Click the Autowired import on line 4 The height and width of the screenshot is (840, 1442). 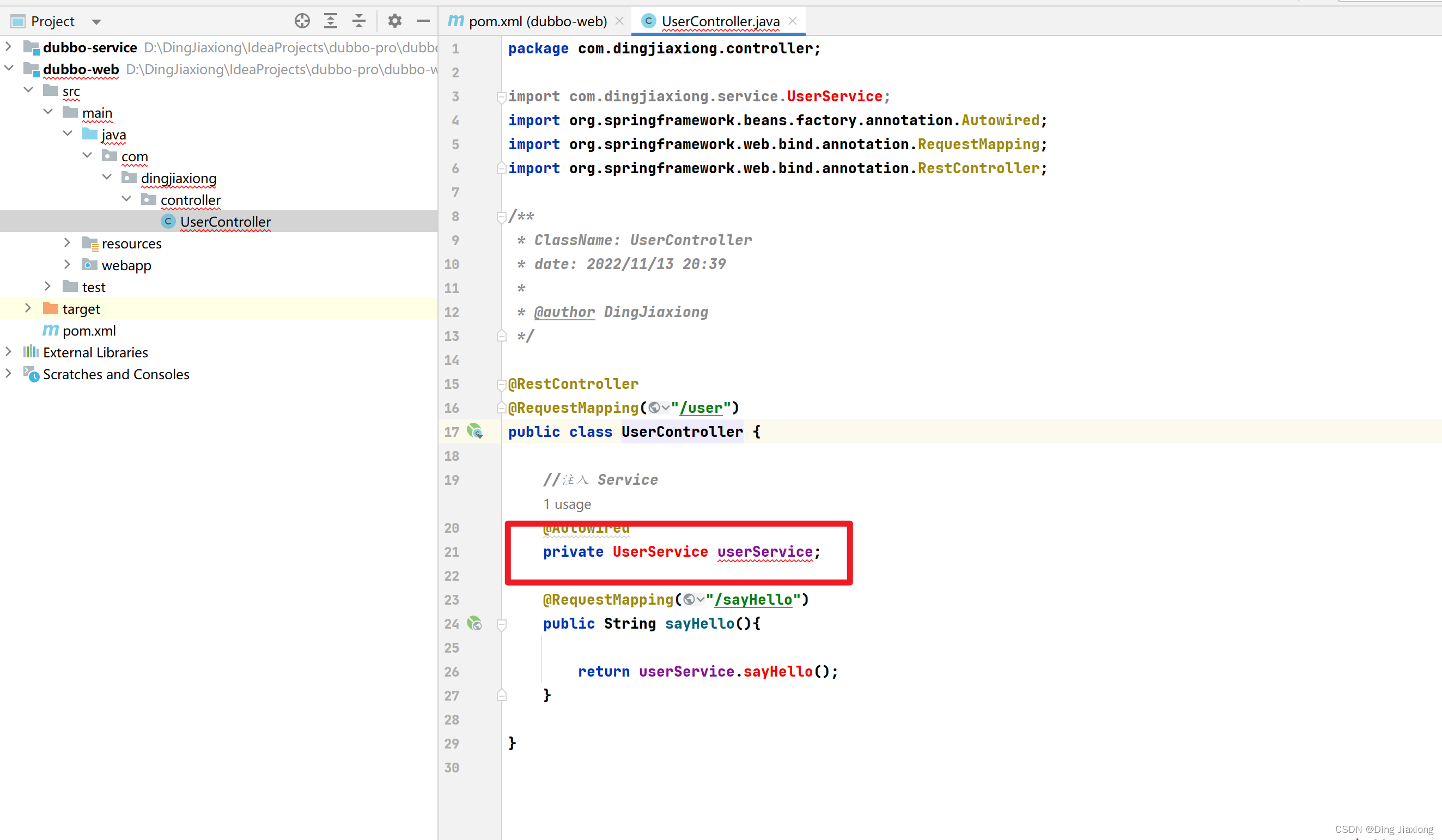coord(1000,120)
